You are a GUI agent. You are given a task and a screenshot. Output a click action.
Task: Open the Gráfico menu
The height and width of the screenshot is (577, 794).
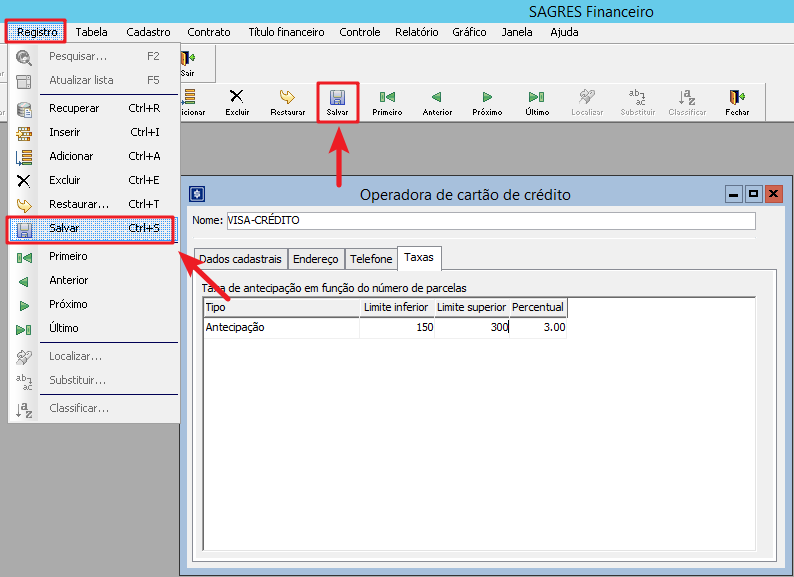pos(469,32)
